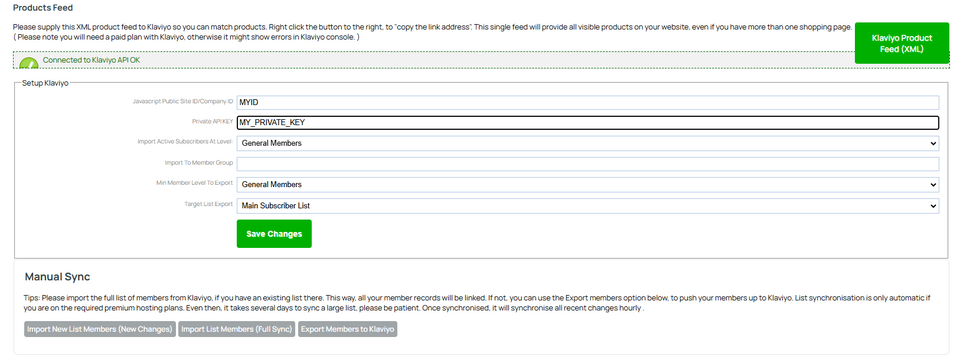This screenshot has width=960, height=363.
Task: Click Export Members to Klaviyo button
Action: tap(348, 329)
